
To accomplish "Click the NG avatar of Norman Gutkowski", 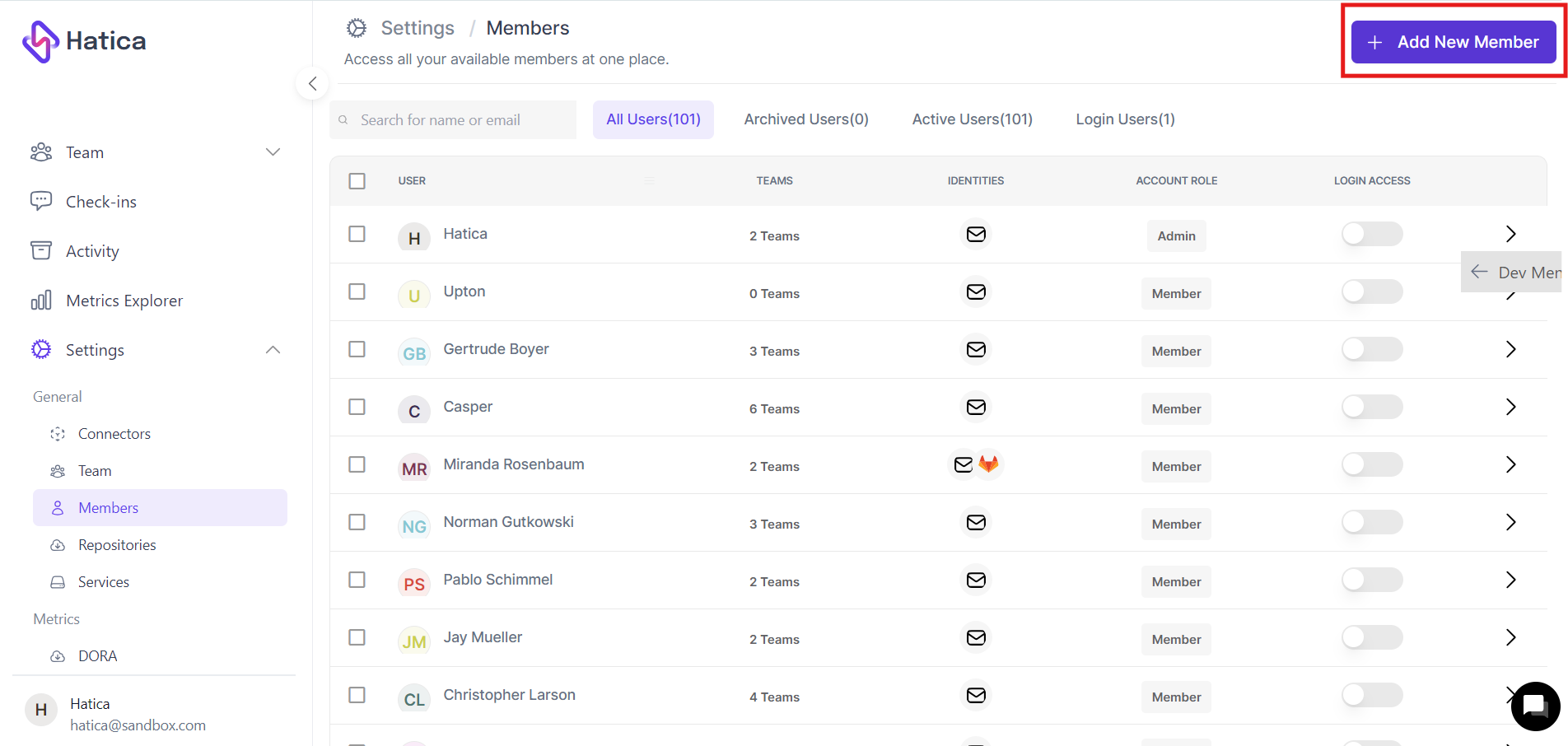I will [414, 526].
